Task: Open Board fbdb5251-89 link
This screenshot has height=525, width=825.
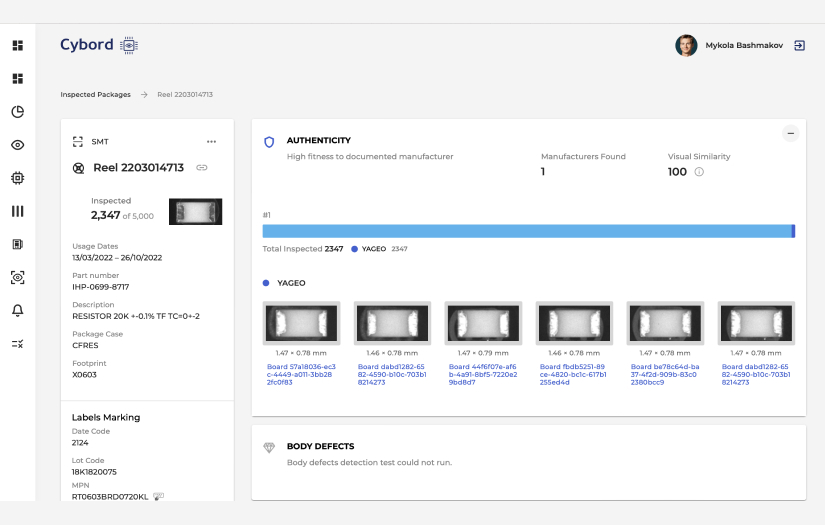Action: point(573,375)
